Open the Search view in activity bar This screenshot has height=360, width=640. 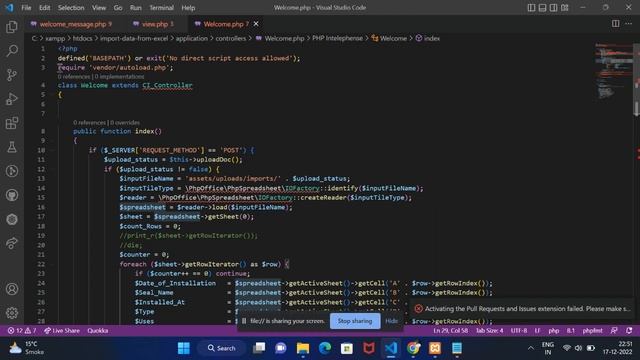tap(12, 51)
